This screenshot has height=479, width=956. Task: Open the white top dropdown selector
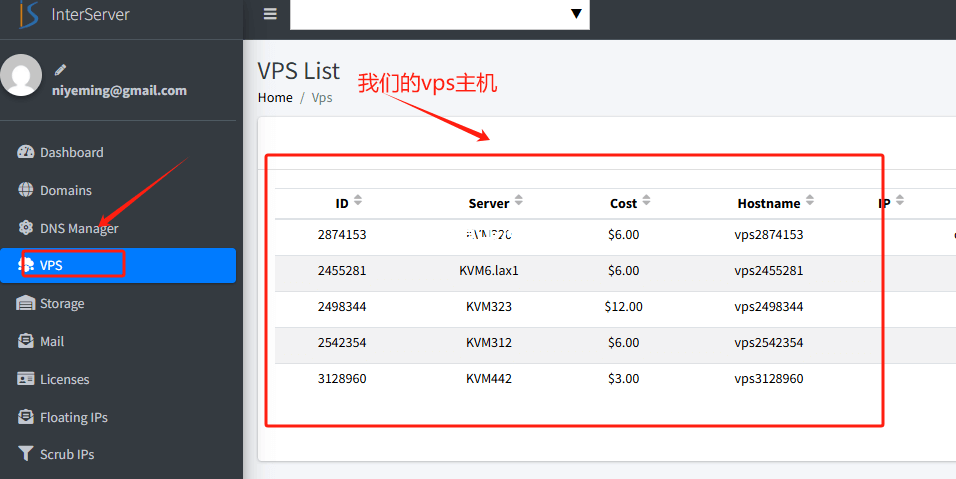pyautogui.click(x=440, y=14)
